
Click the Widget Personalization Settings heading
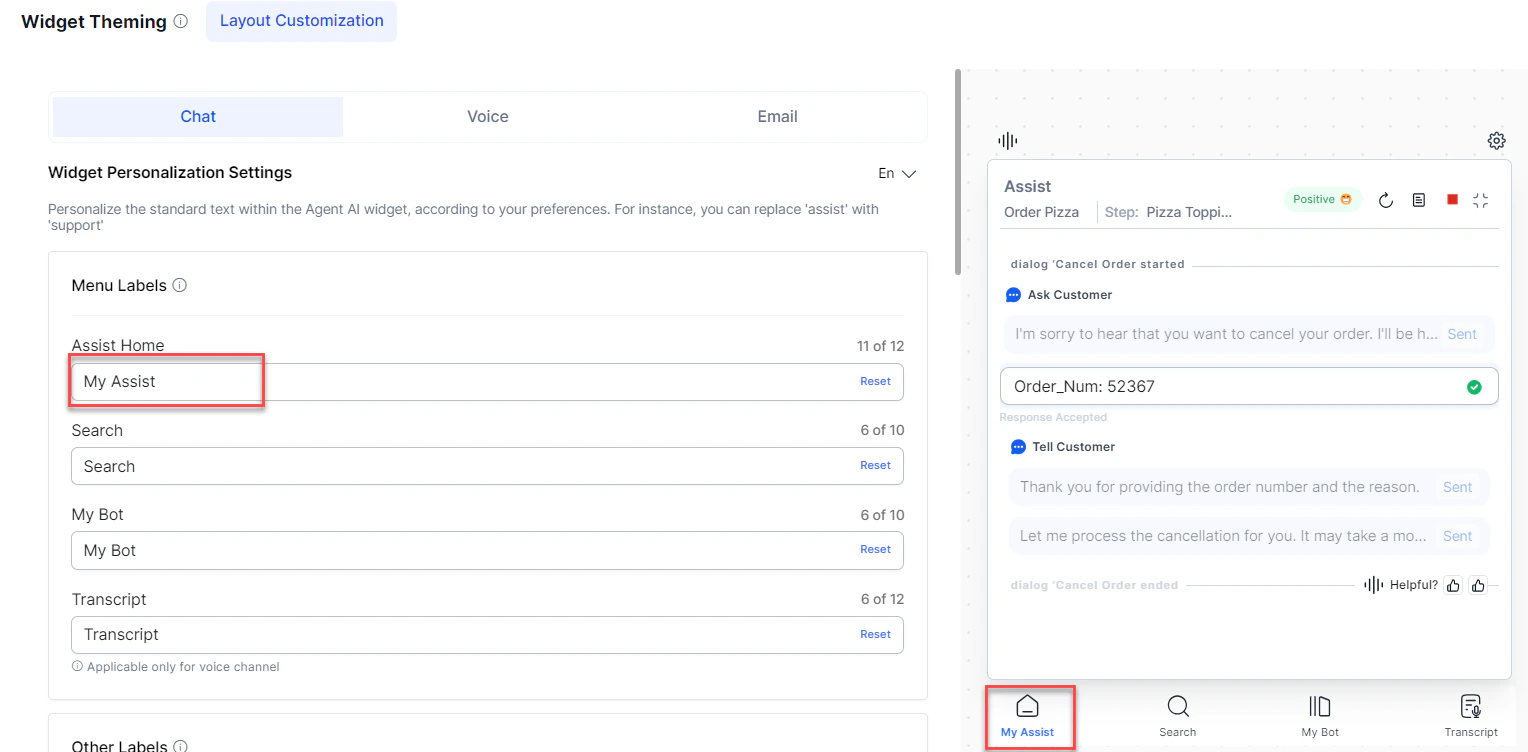[170, 172]
